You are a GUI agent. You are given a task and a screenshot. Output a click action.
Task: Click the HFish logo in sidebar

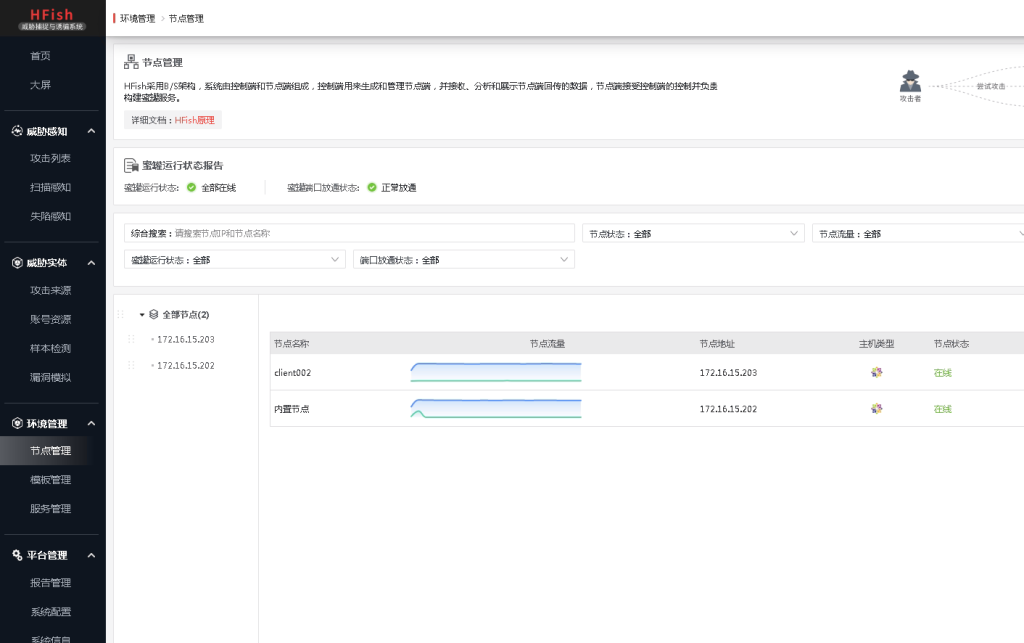tap(53, 18)
